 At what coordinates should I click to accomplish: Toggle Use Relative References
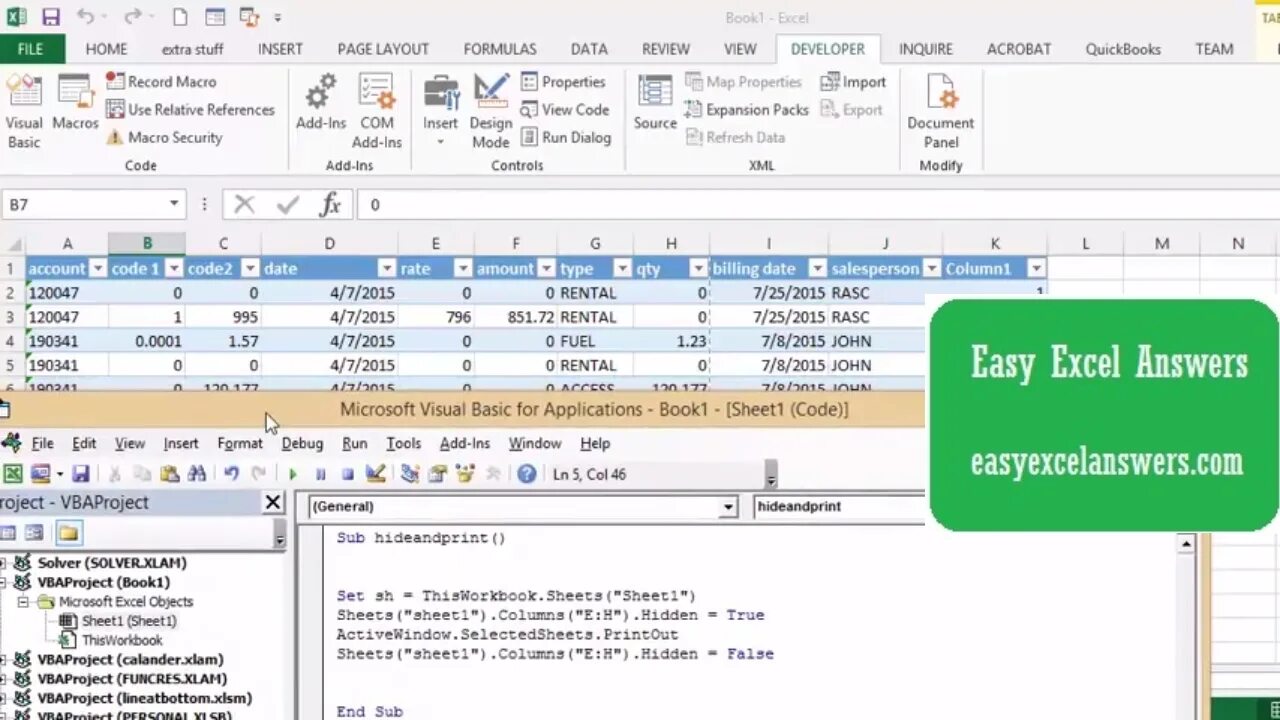coord(190,110)
